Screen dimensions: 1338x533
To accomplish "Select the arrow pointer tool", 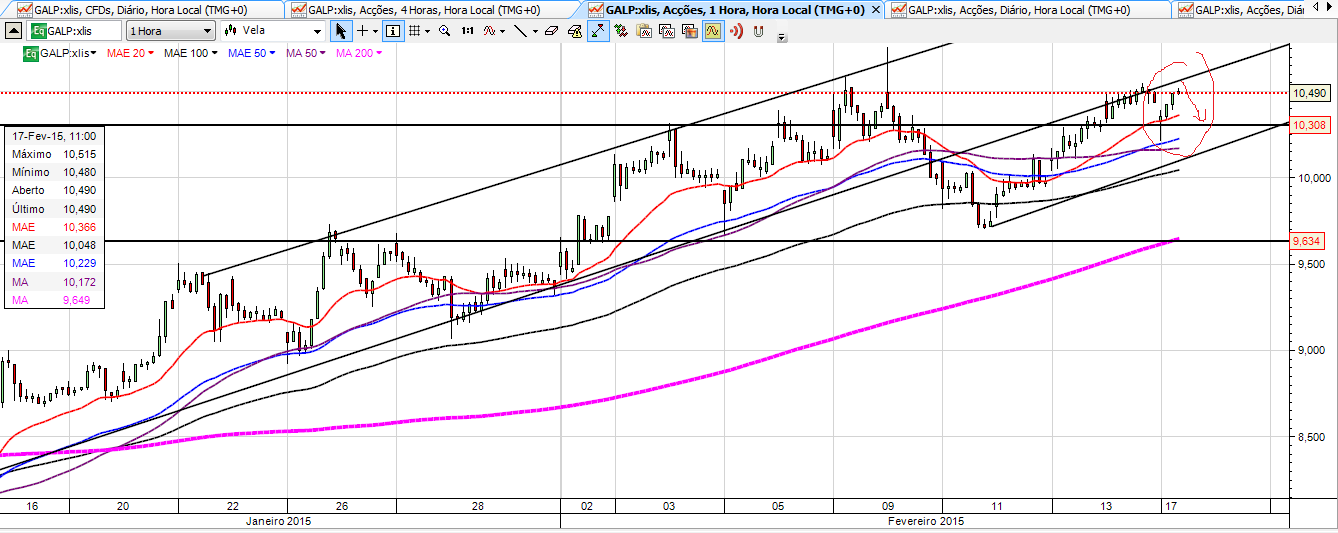I will (341, 31).
